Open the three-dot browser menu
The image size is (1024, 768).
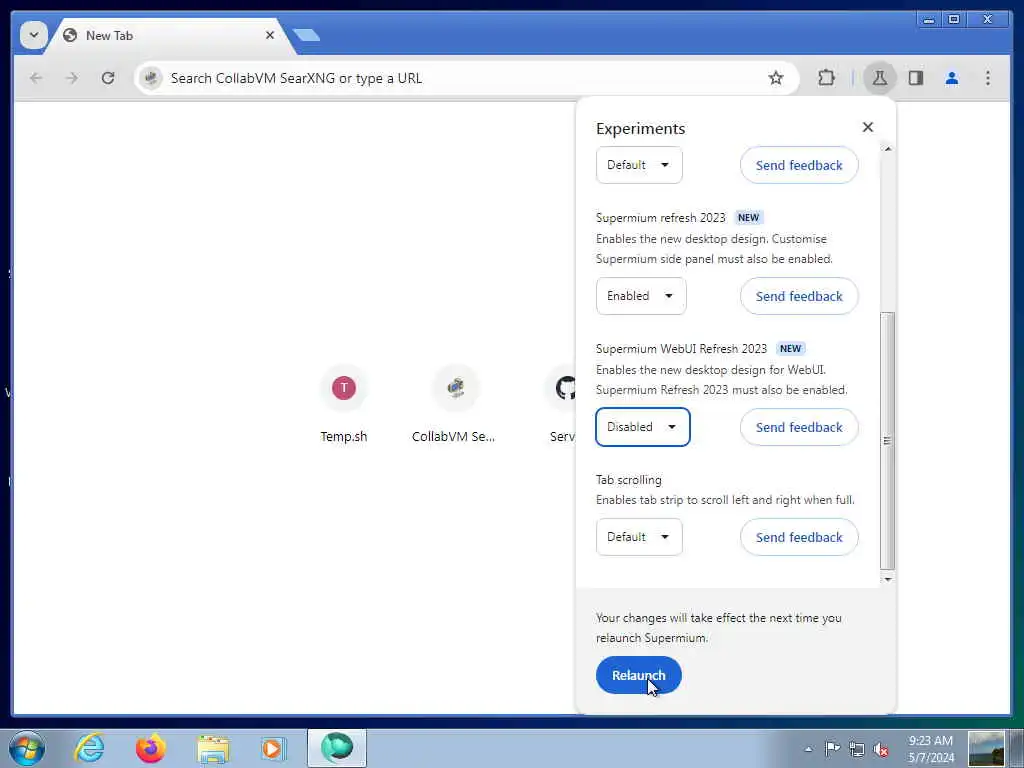pyautogui.click(x=987, y=78)
